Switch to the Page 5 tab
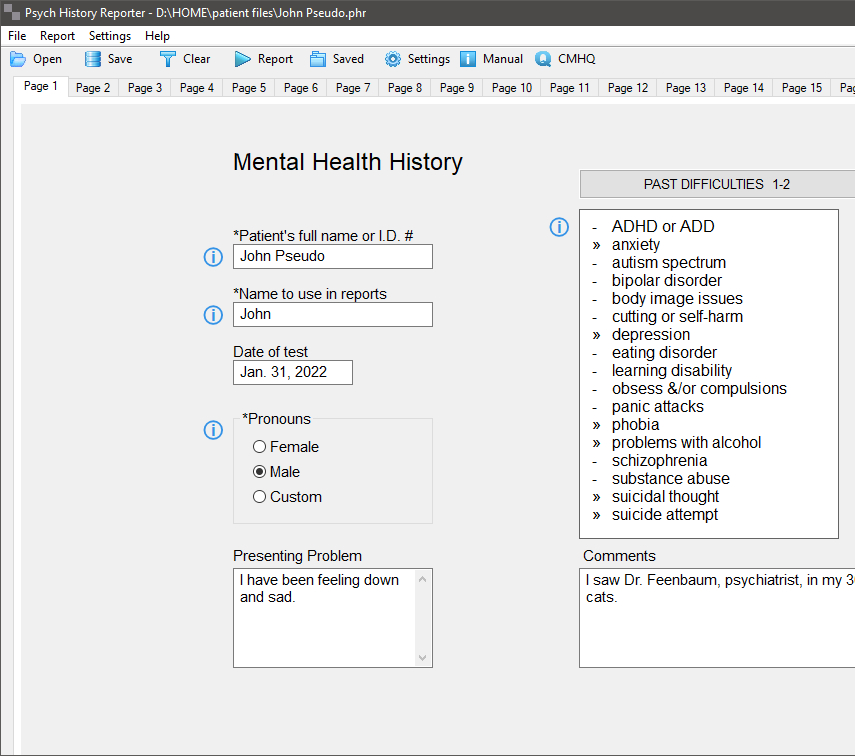Viewport: 855px width, 756px height. coord(249,88)
